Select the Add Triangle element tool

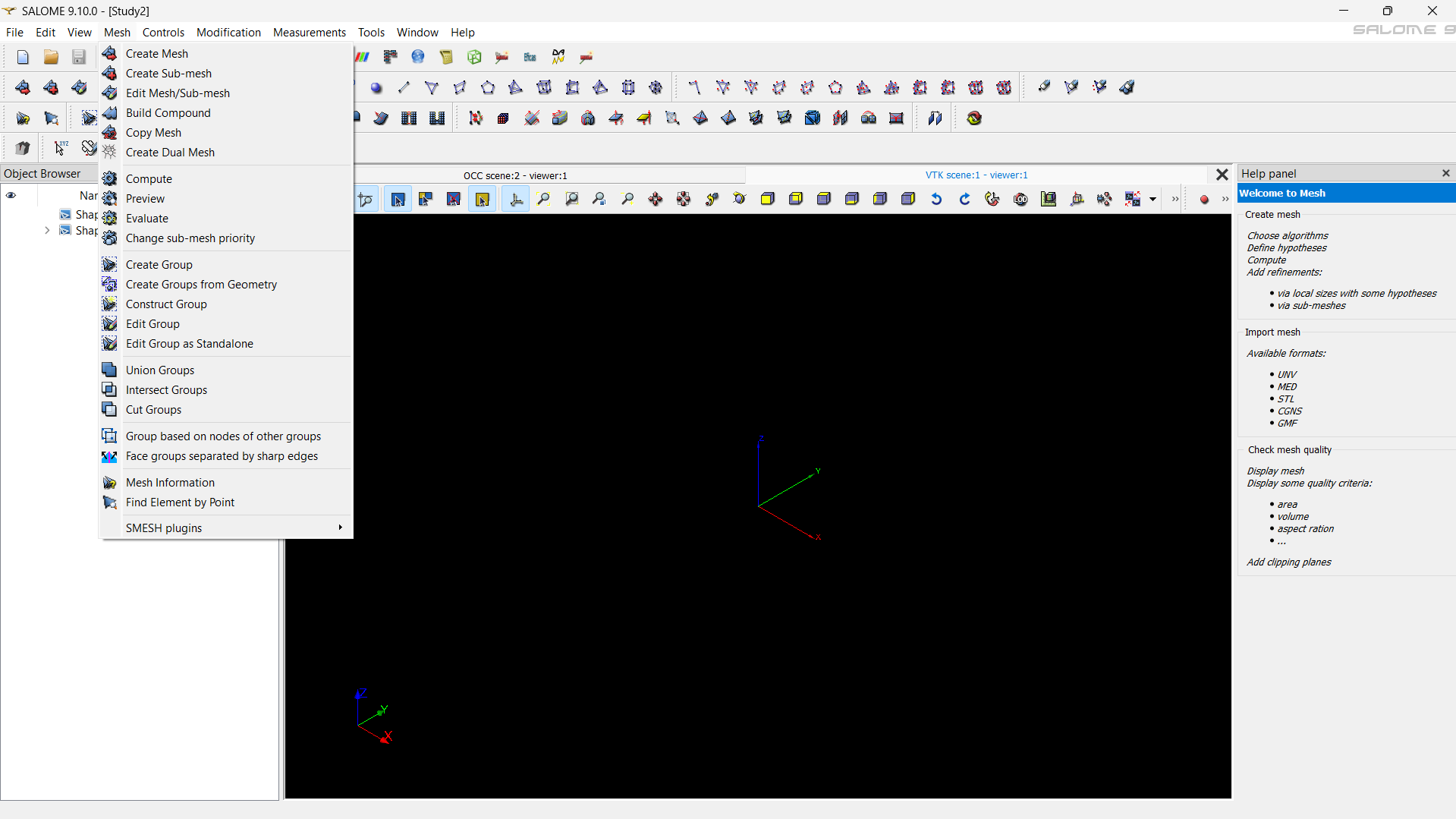tap(432, 88)
